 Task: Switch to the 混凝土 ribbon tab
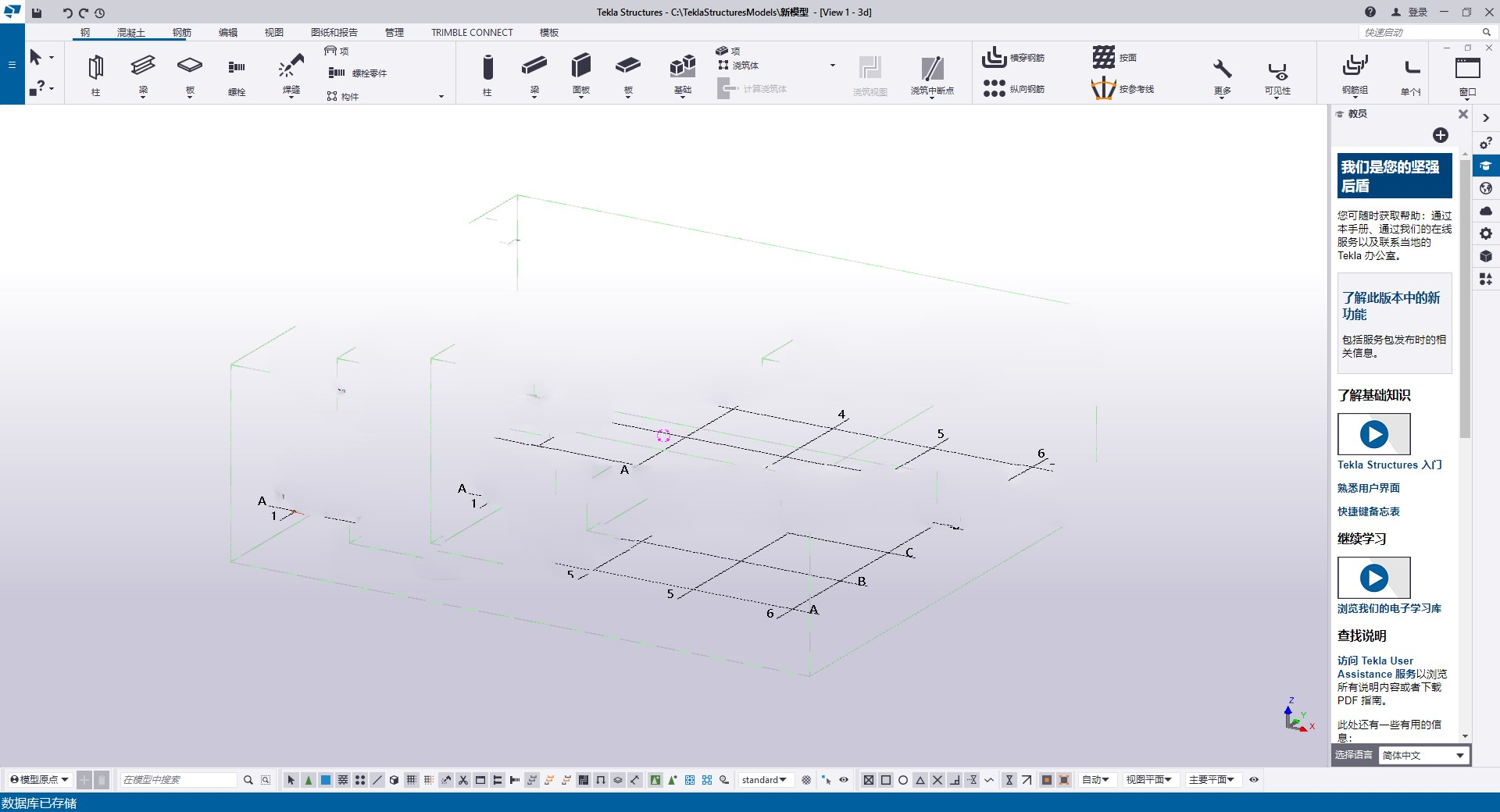coord(131,33)
